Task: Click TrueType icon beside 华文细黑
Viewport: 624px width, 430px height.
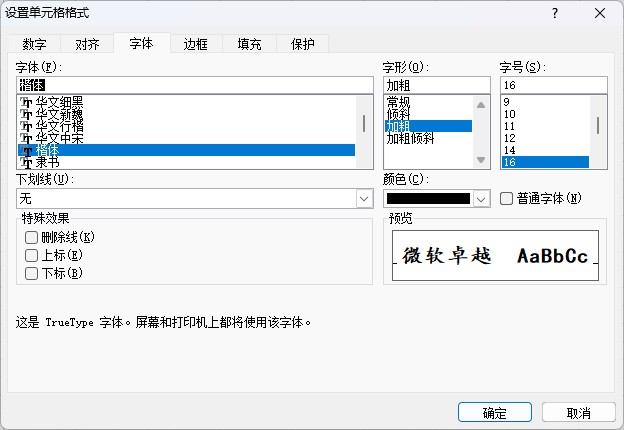Action: tap(26, 103)
